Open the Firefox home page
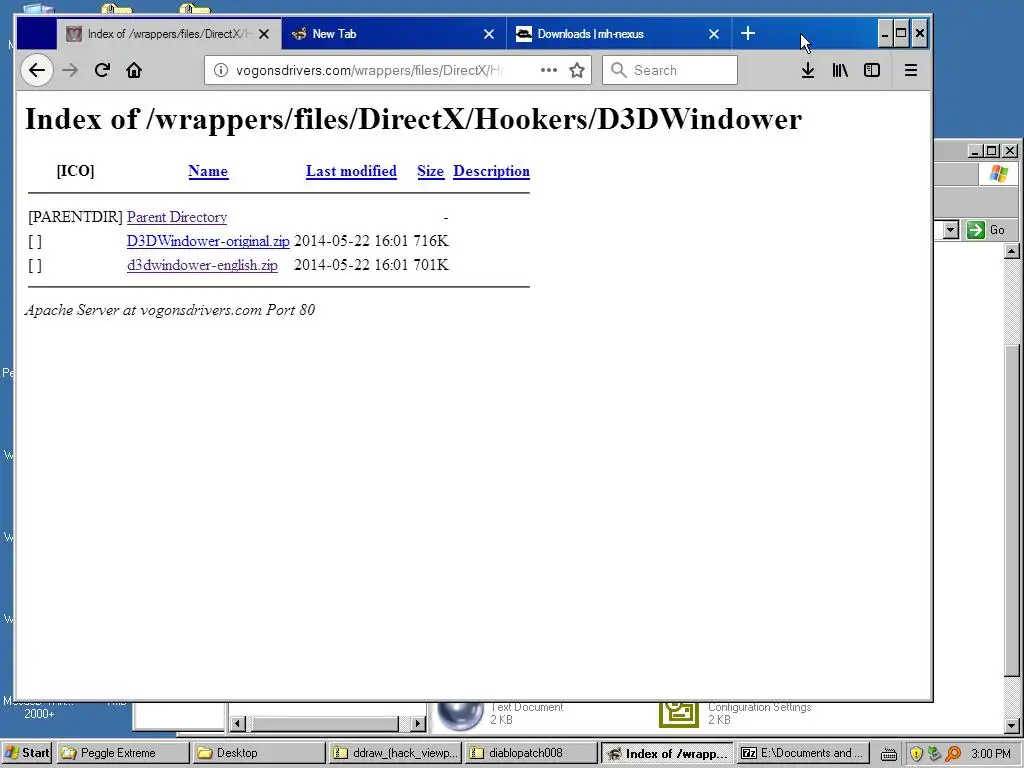The image size is (1024, 768). (134, 70)
